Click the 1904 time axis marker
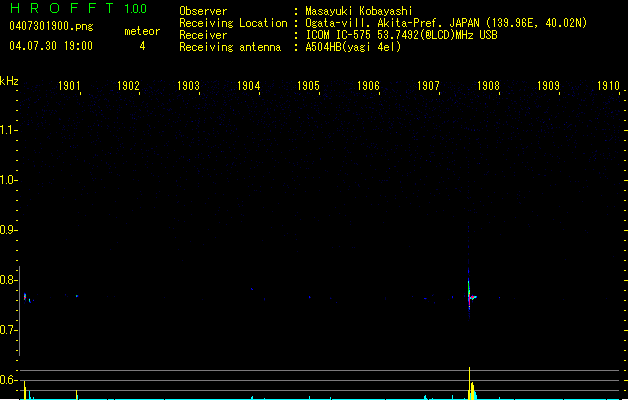629x400 pixels. [x=248, y=86]
